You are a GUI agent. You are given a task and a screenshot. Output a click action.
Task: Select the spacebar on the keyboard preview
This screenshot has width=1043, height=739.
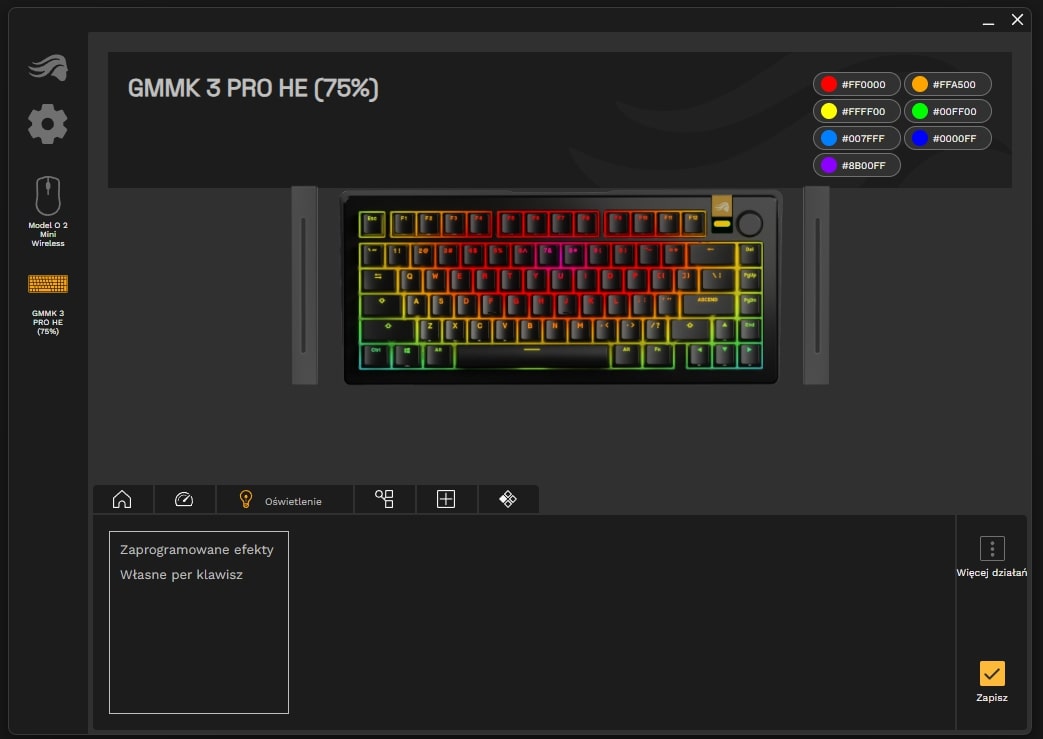click(532, 355)
